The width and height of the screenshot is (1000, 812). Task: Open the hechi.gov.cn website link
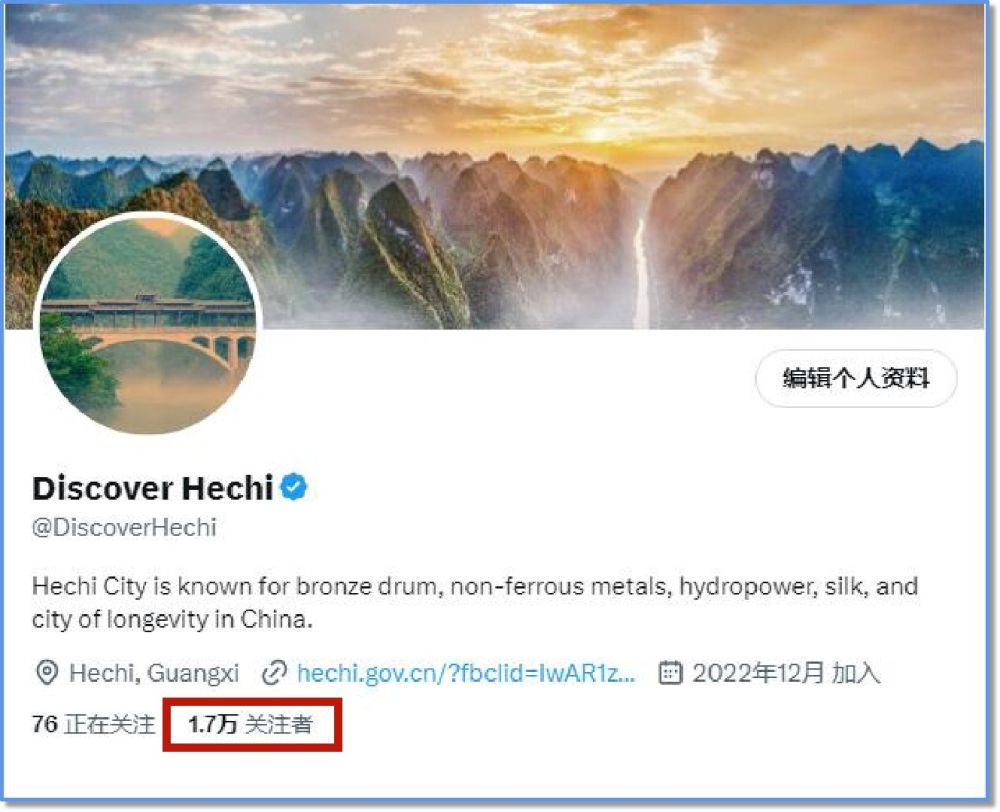tap(466, 673)
